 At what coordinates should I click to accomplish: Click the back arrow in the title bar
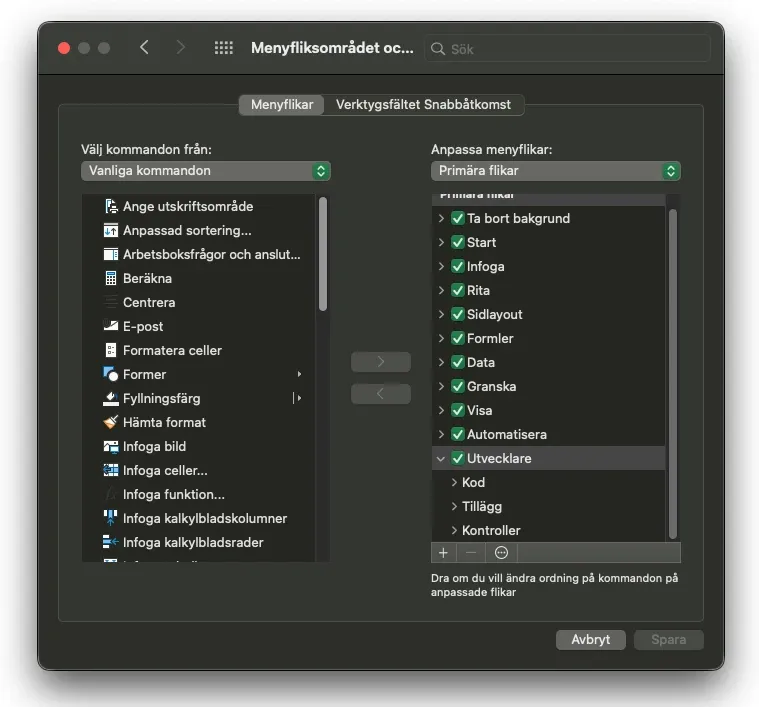pos(144,48)
